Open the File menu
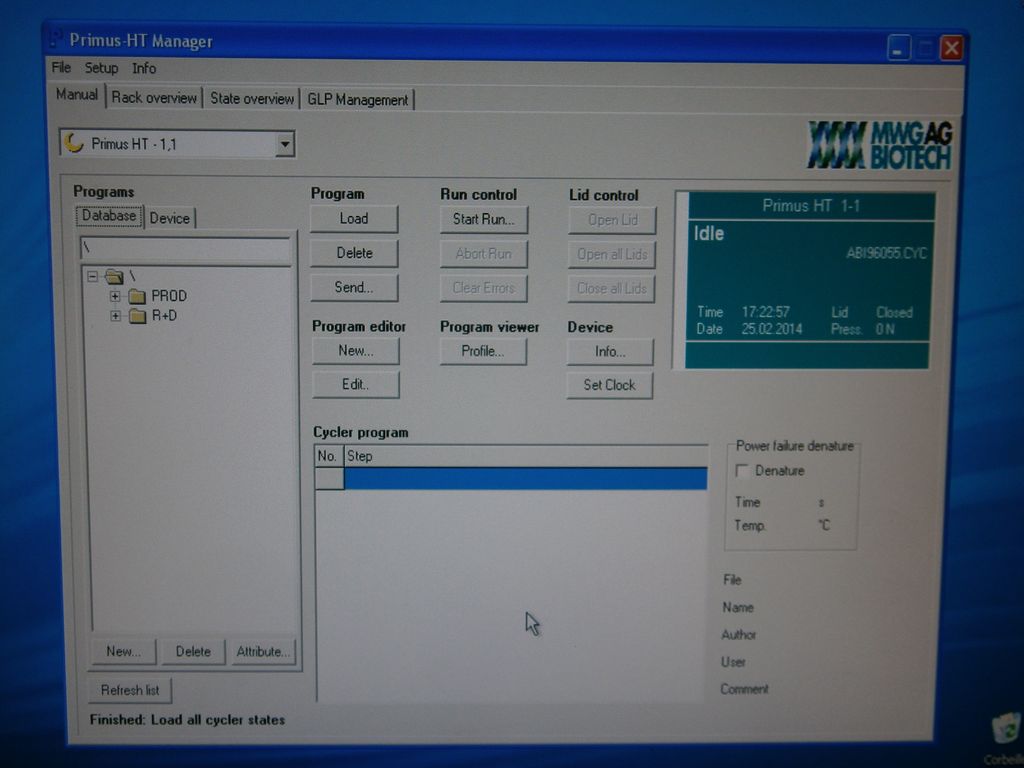Image resolution: width=1024 pixels, height=768 pixels. 61,67
